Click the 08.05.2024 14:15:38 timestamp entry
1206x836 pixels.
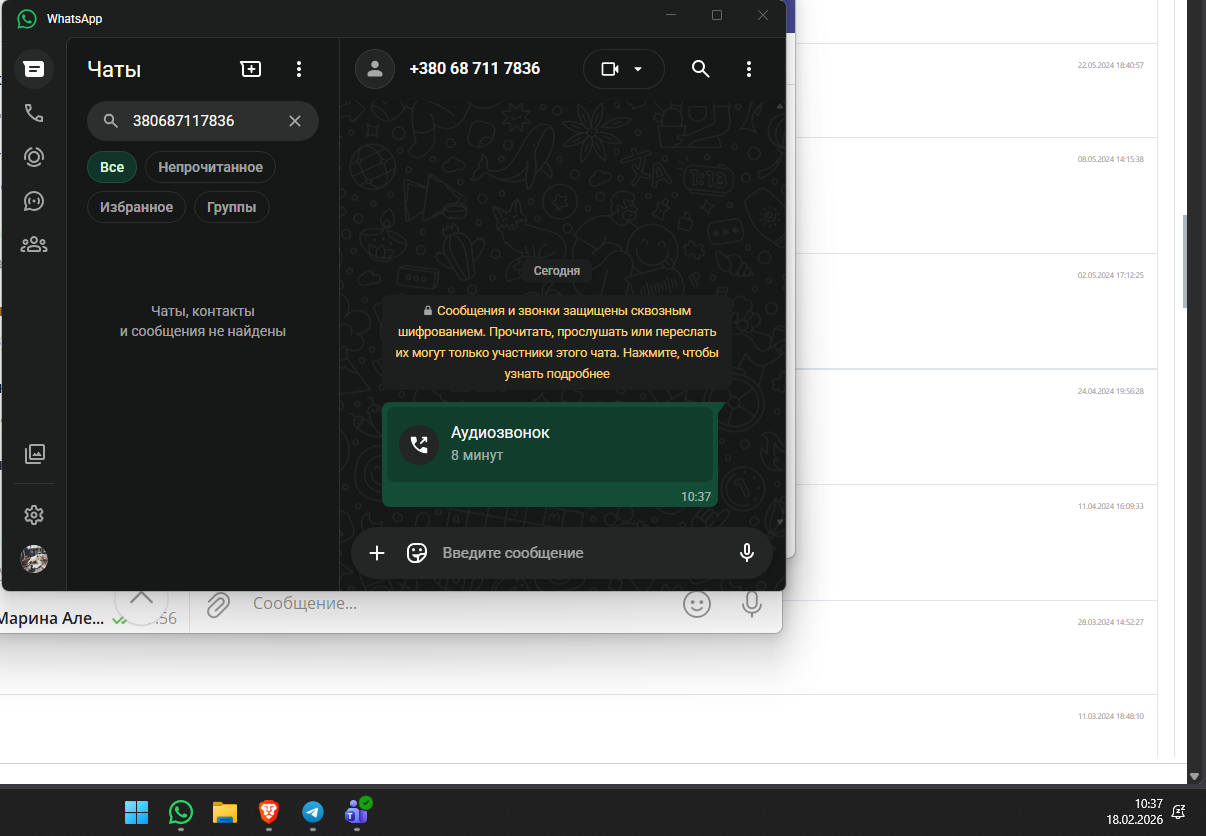click(x=1110, y=159)
